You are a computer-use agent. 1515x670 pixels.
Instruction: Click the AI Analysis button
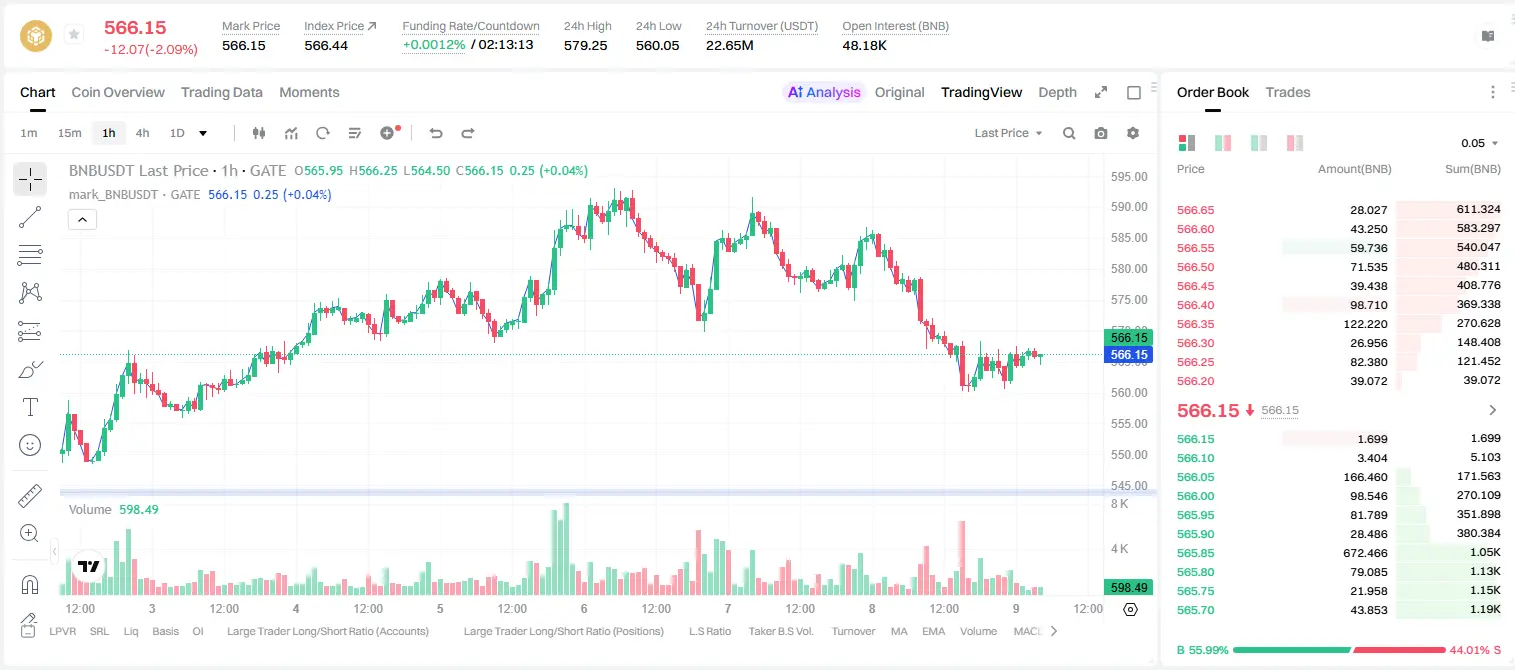pyautogui.click(x=824, y=92)
